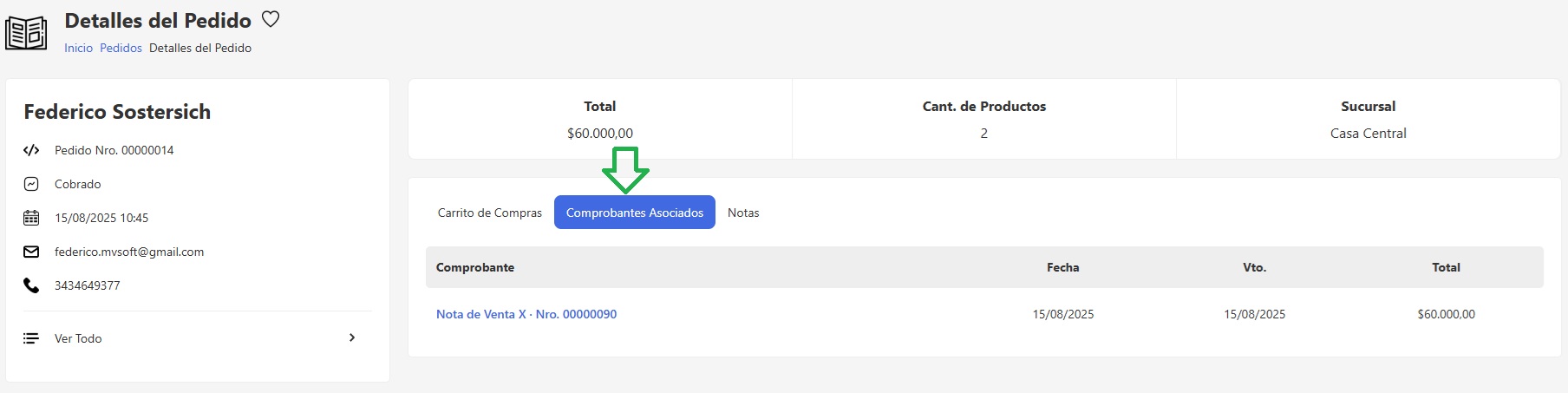Click the status icon beside Cobrado

[x=31, y=184]
